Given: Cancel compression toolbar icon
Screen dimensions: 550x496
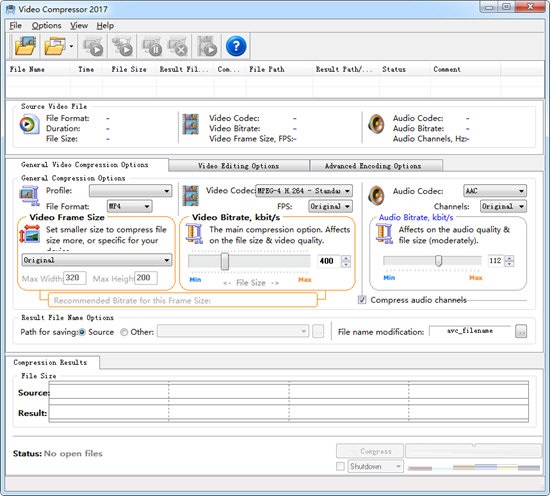Looking at the screenshot, I should [x=178, y=46].
